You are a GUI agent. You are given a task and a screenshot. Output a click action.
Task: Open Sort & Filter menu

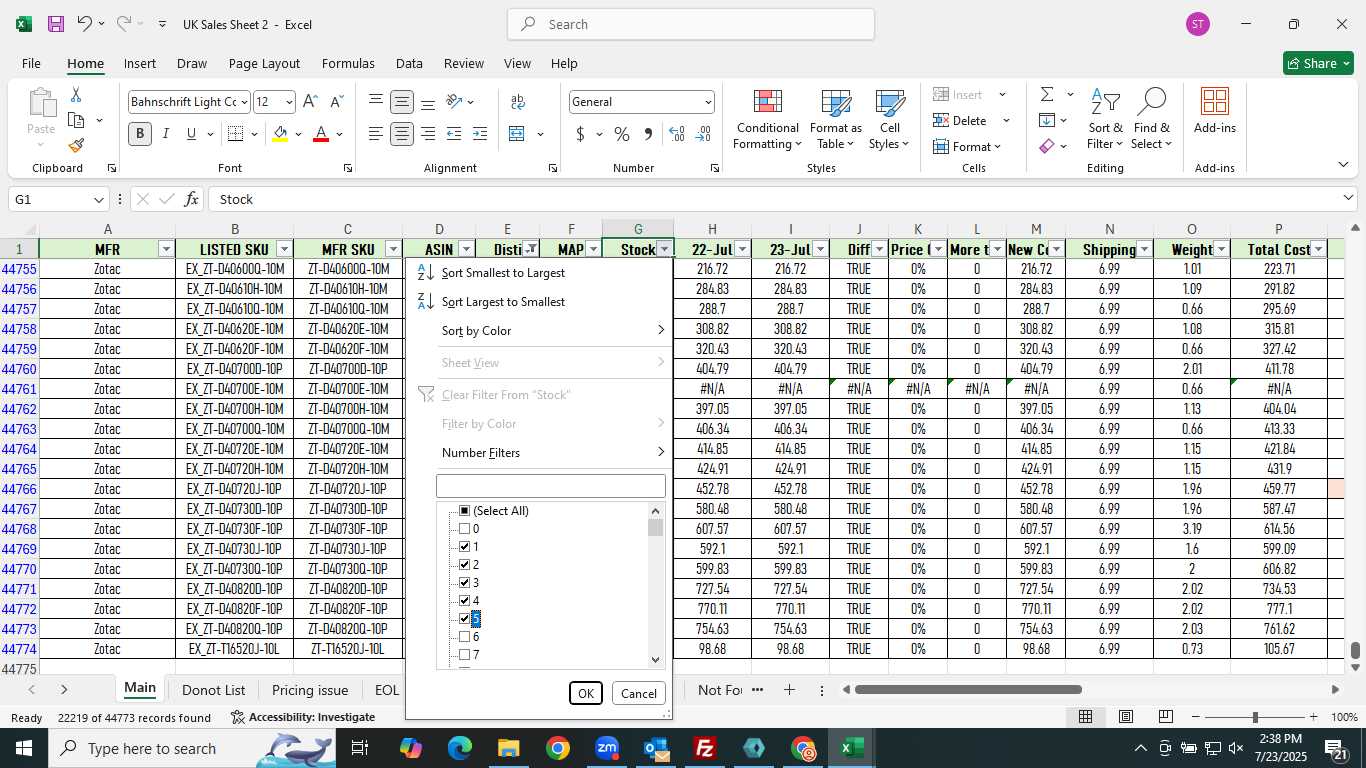[1105, 120]
